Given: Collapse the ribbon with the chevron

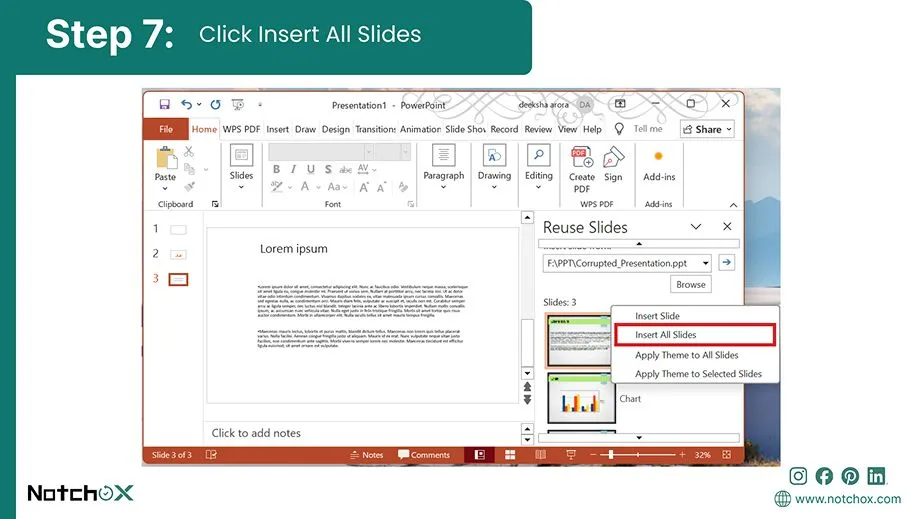Looking at the screenshot, I should coord(733,205).
